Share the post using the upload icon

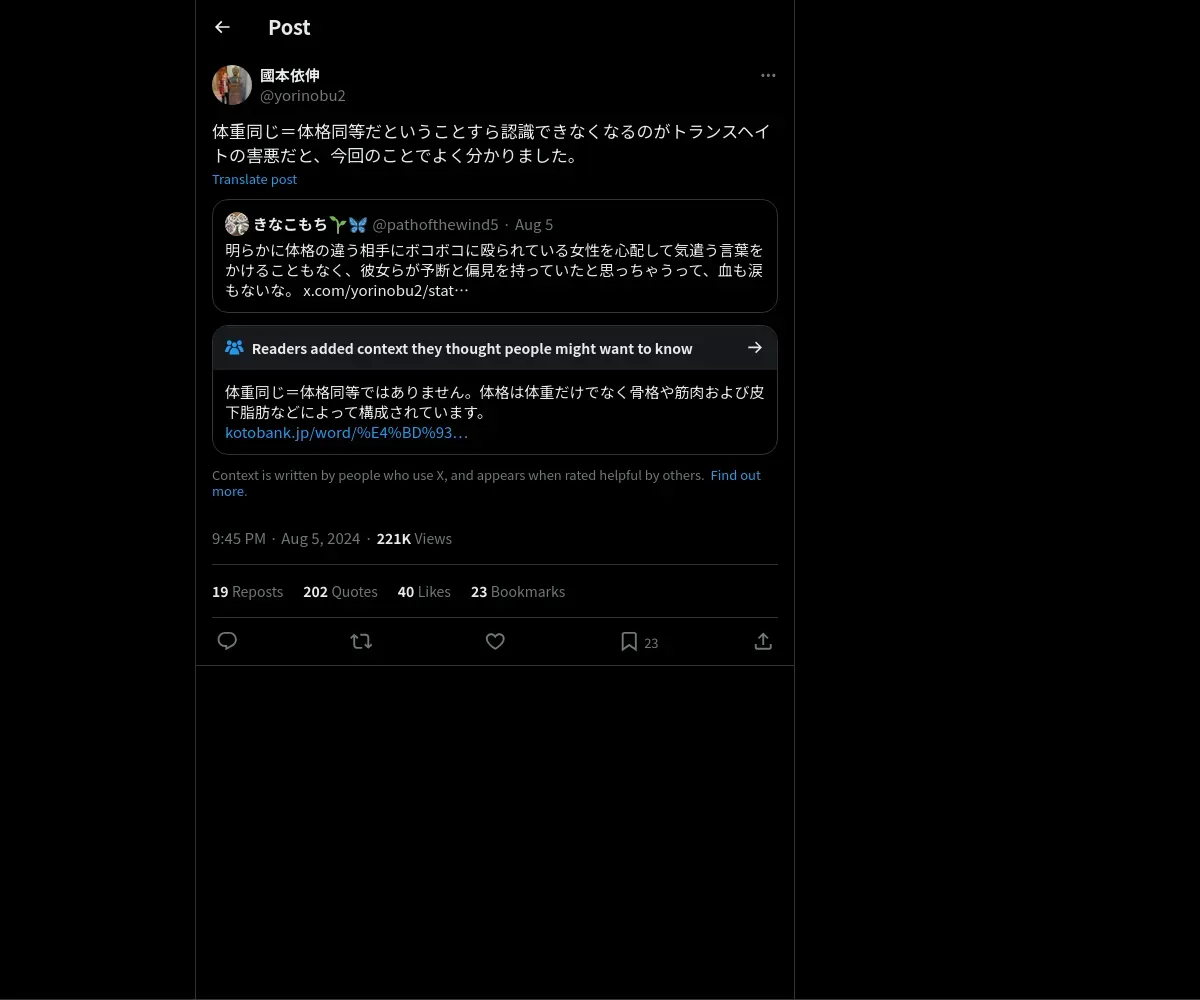763,641
